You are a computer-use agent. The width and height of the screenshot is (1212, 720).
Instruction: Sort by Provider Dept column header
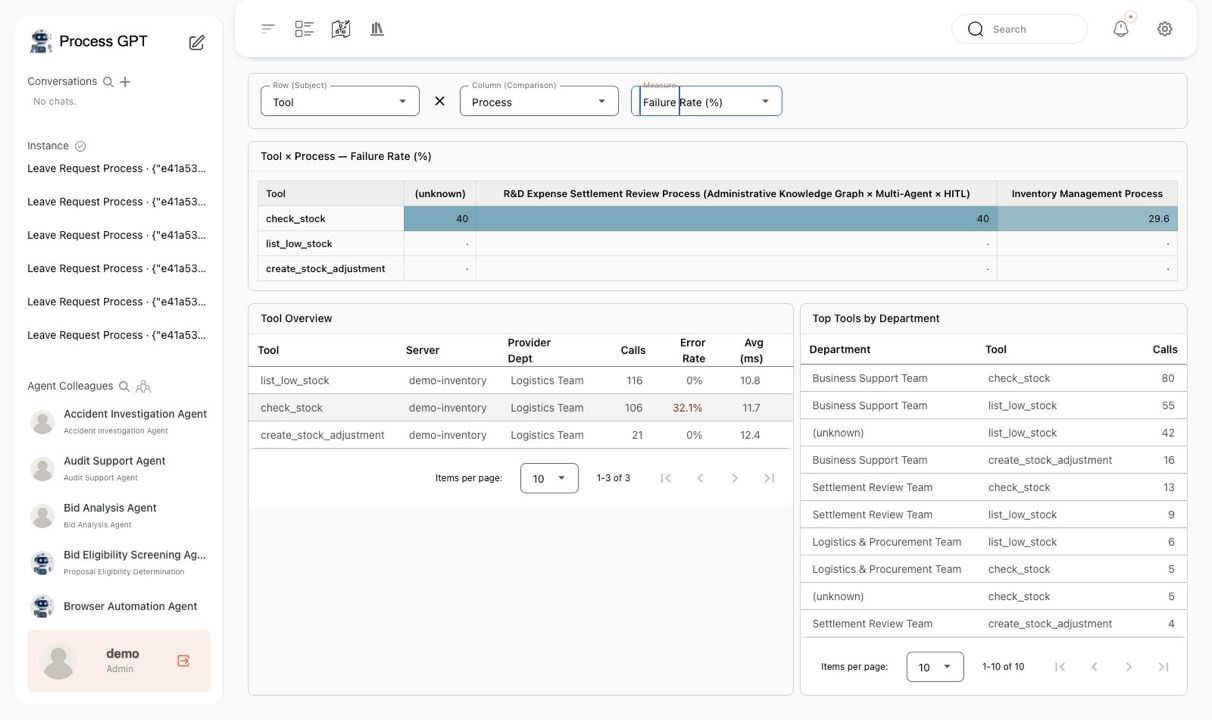click(529, 350)
